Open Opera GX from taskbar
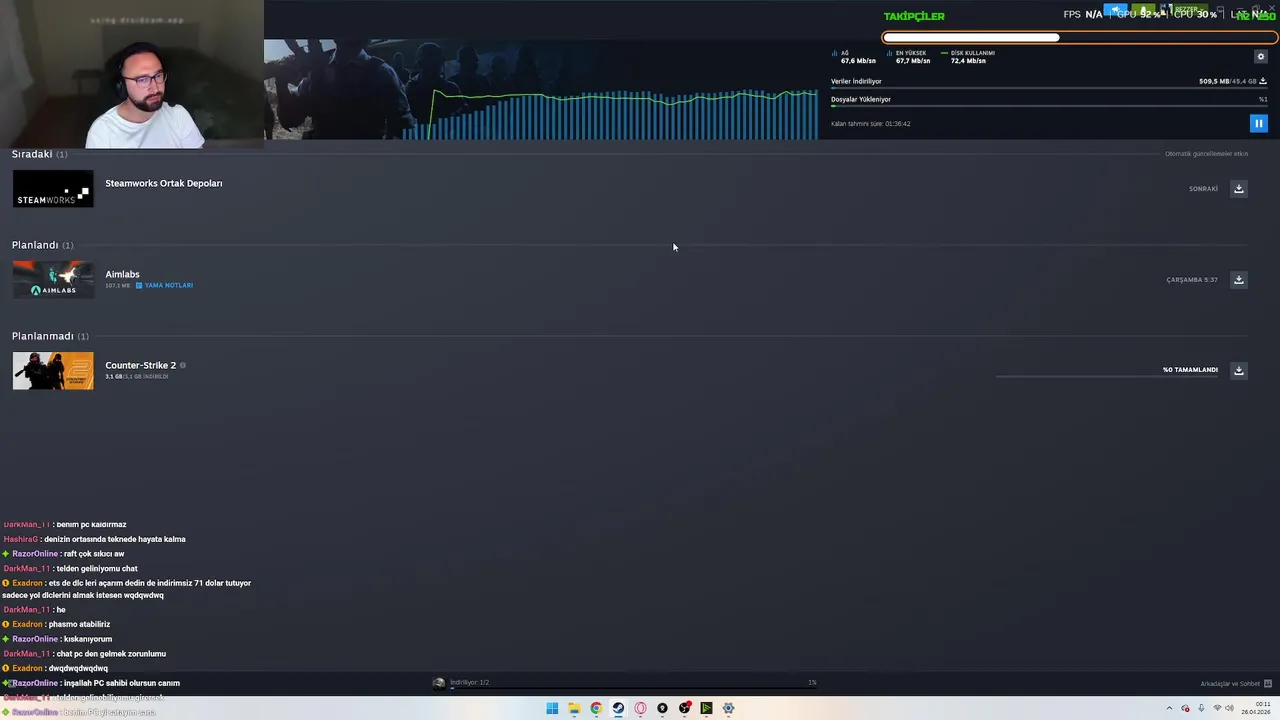 tap(640, 708)
